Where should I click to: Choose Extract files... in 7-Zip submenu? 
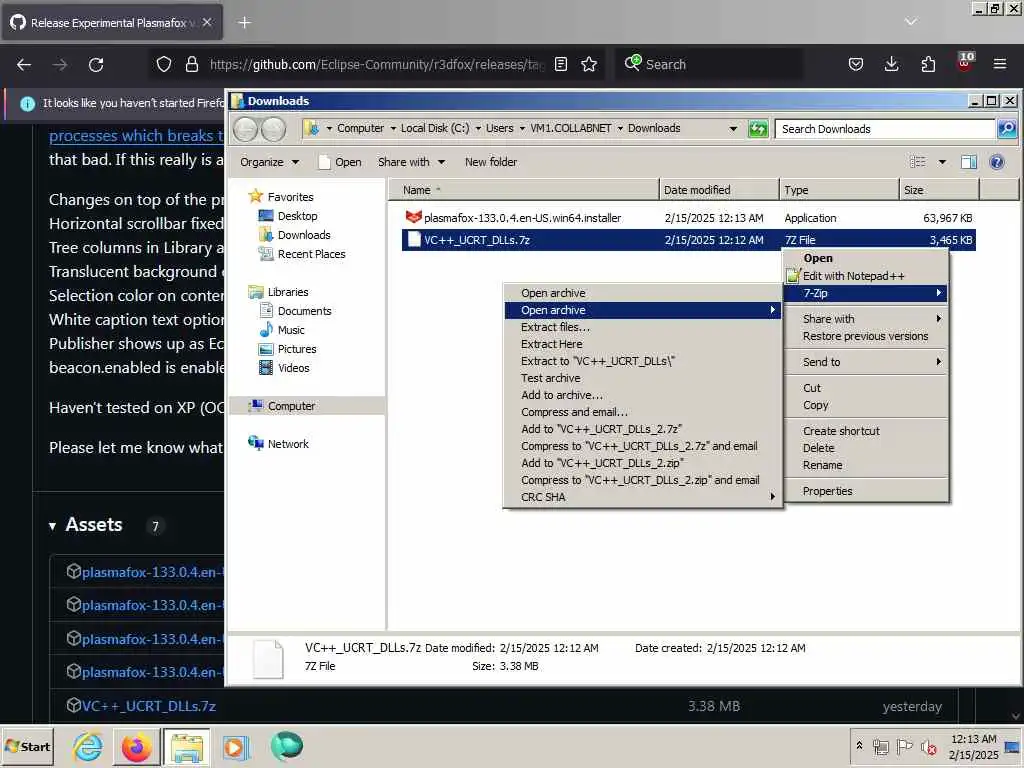(643, 327)
